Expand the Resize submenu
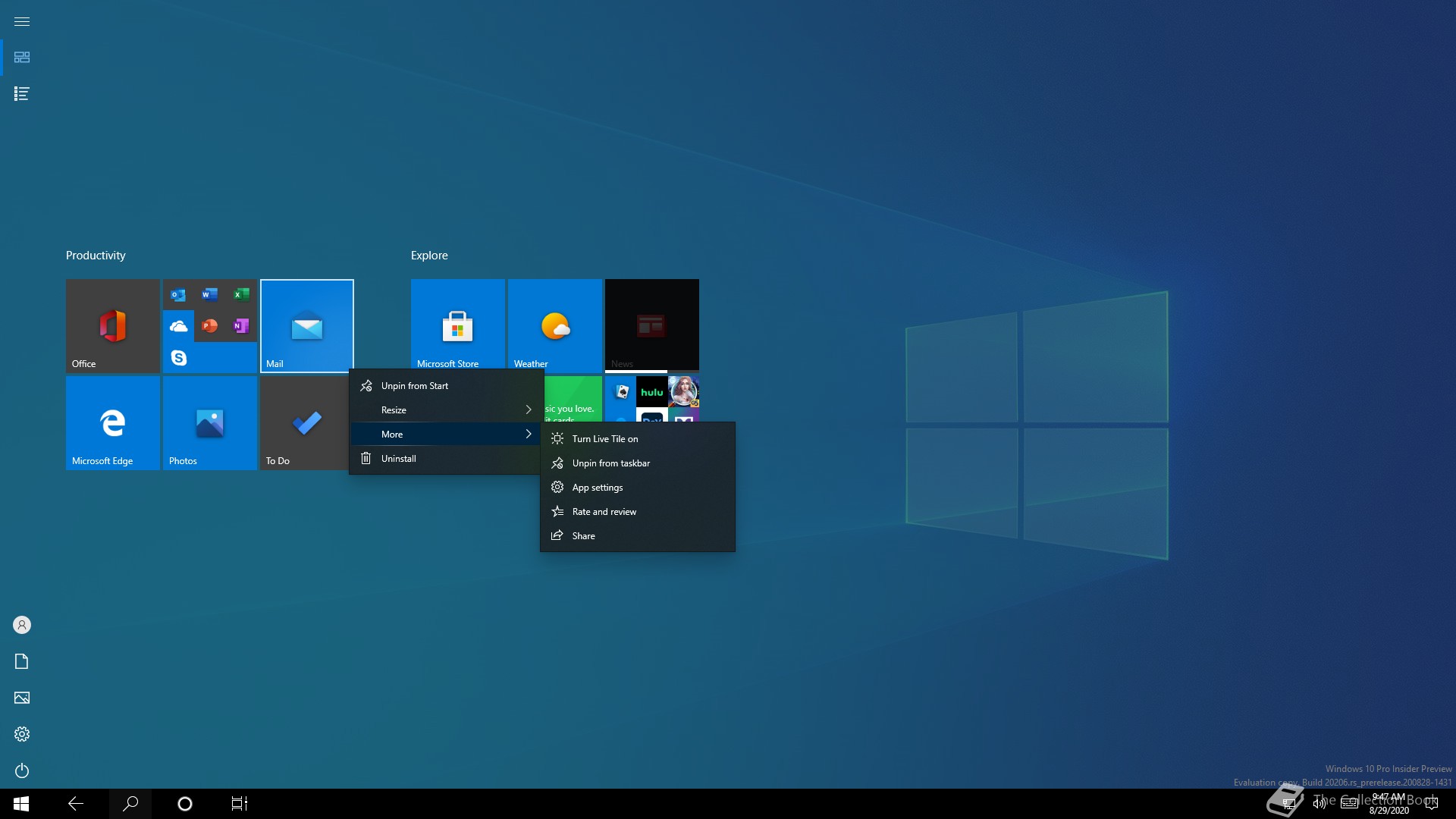 pos(447,410)
